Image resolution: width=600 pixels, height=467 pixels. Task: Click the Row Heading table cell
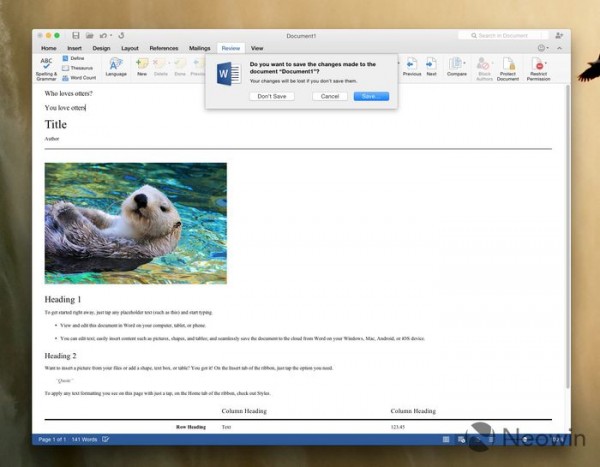[x=191, y=427]
